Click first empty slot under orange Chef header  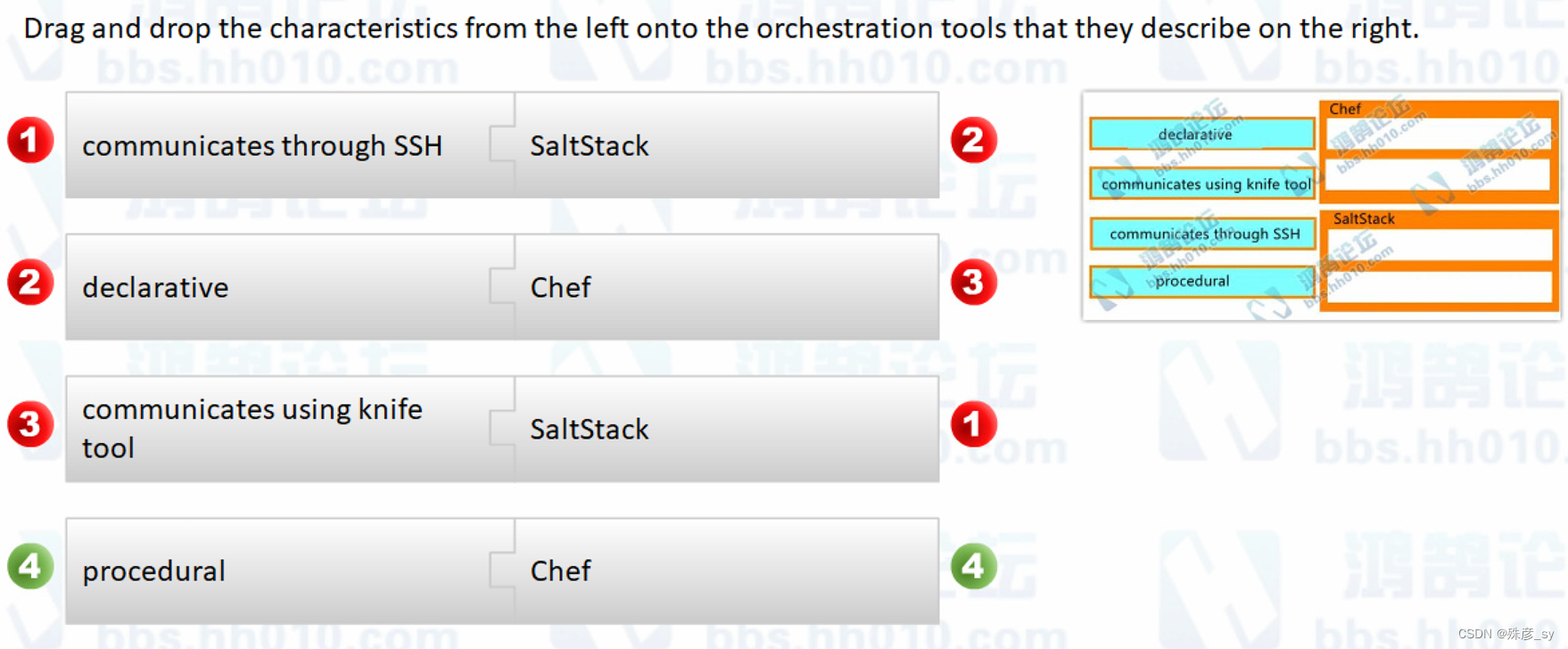coord(1438,134)
